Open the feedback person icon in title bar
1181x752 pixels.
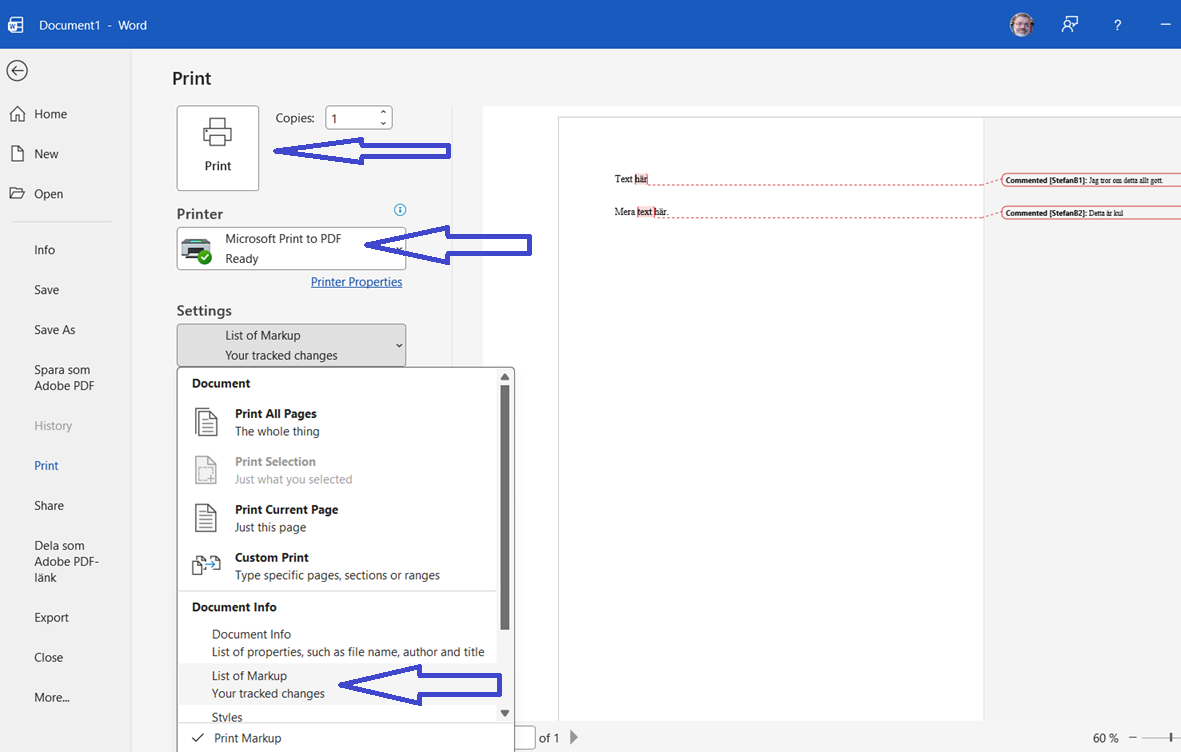point(1070,25)
